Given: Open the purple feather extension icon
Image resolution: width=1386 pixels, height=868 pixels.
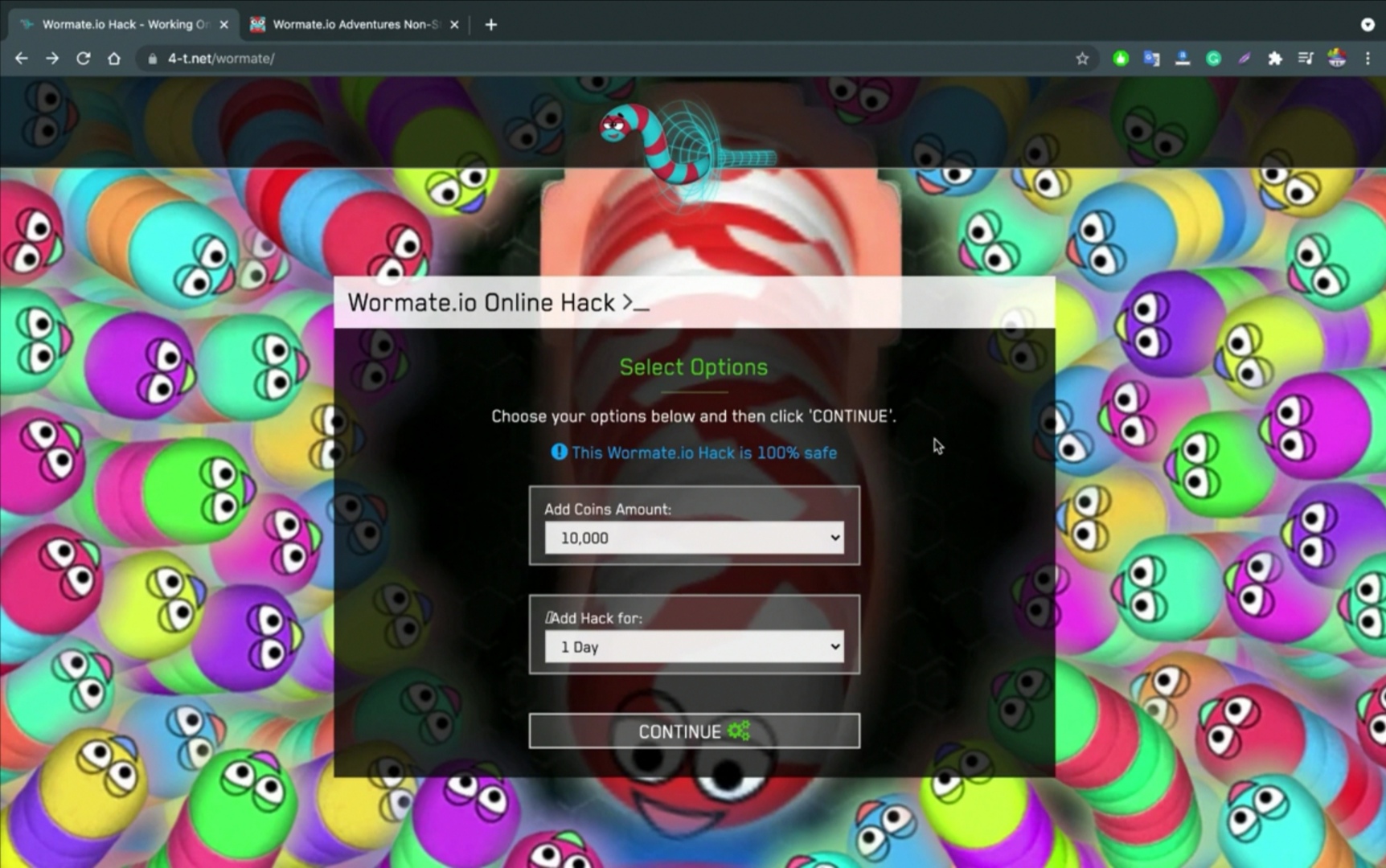Looking at the screenshot, I should 1245,59.
